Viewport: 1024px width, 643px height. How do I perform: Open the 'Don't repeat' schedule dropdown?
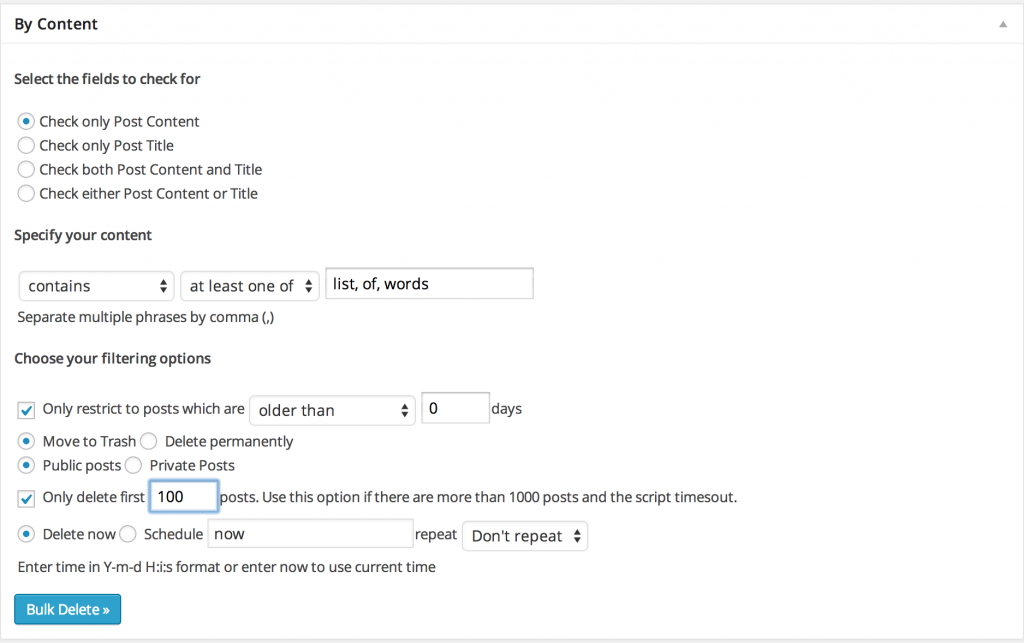pyautogui.click(x=524, y=536)
